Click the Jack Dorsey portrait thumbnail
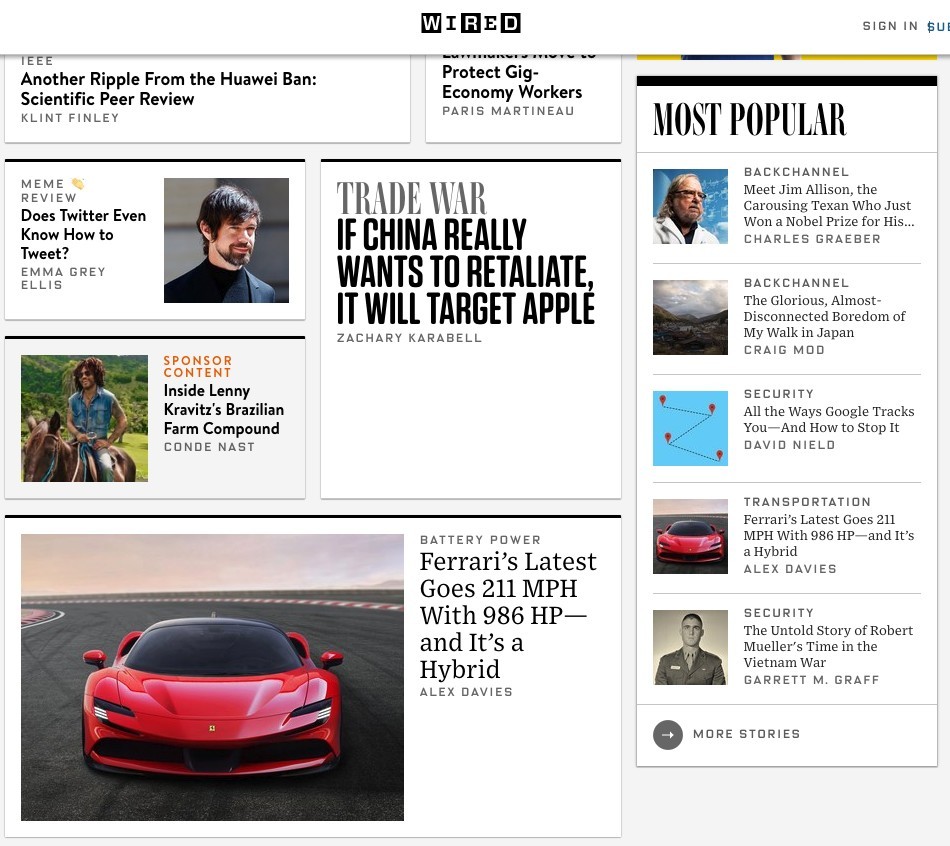The image size is (950, 846). [226, 240]
